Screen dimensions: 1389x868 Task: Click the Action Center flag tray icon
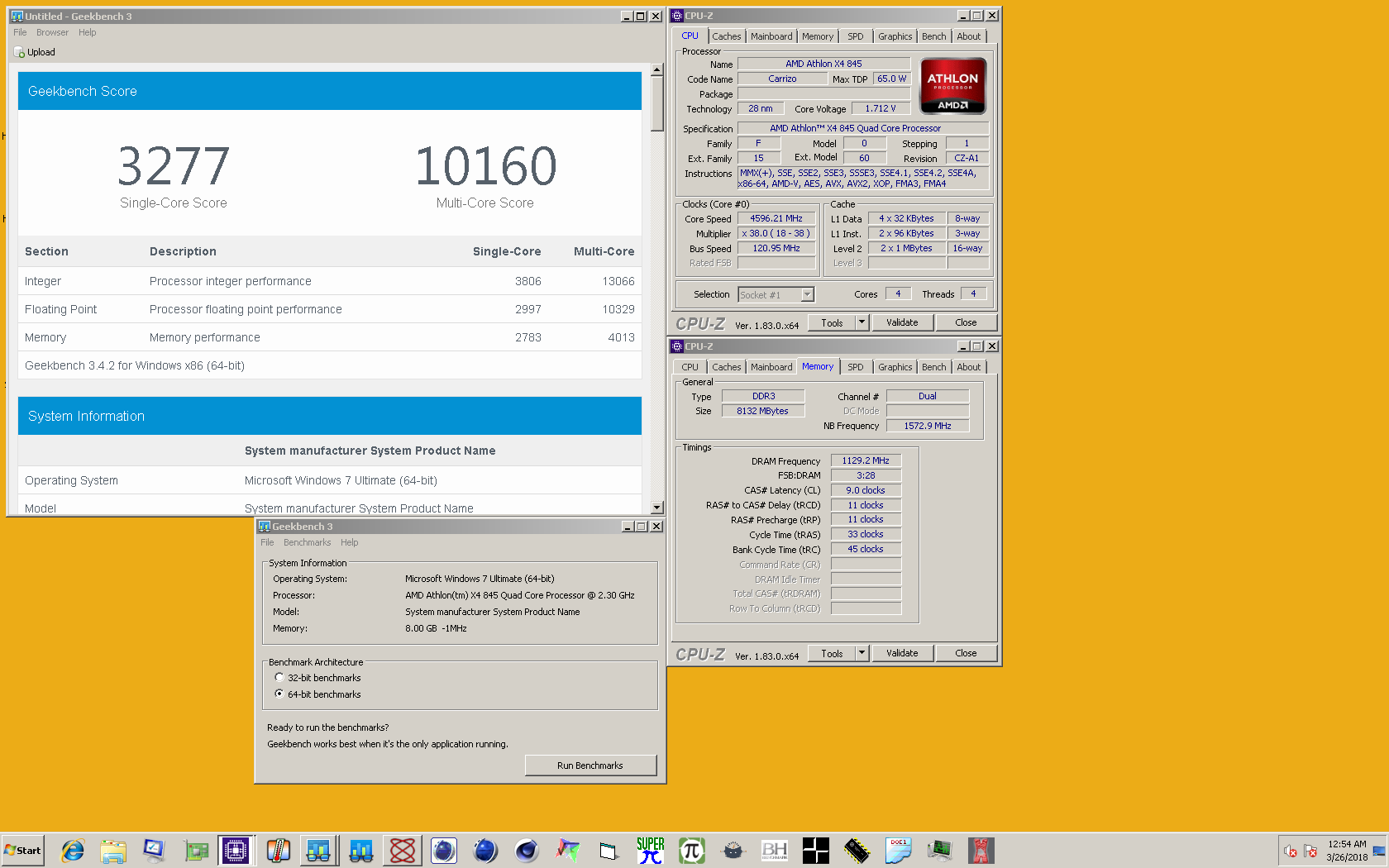[1310, 851]
